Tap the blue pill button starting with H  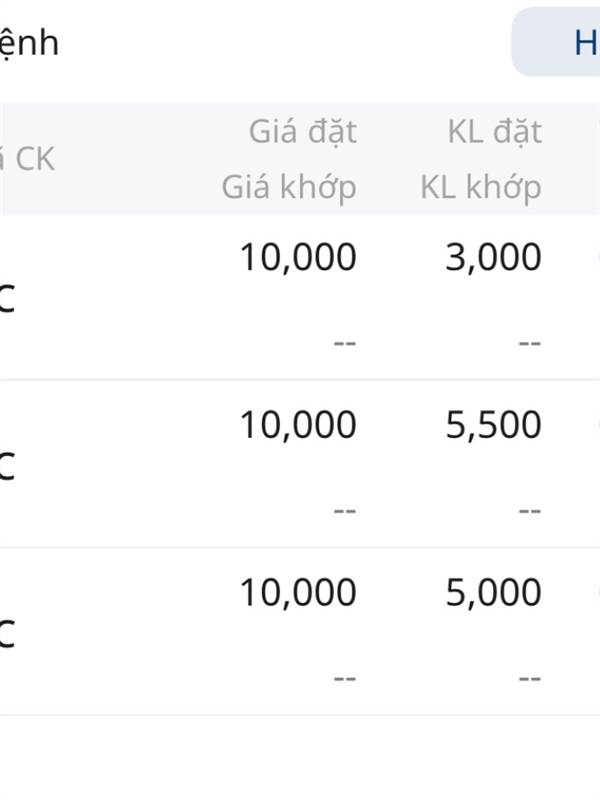coord(556,42)
